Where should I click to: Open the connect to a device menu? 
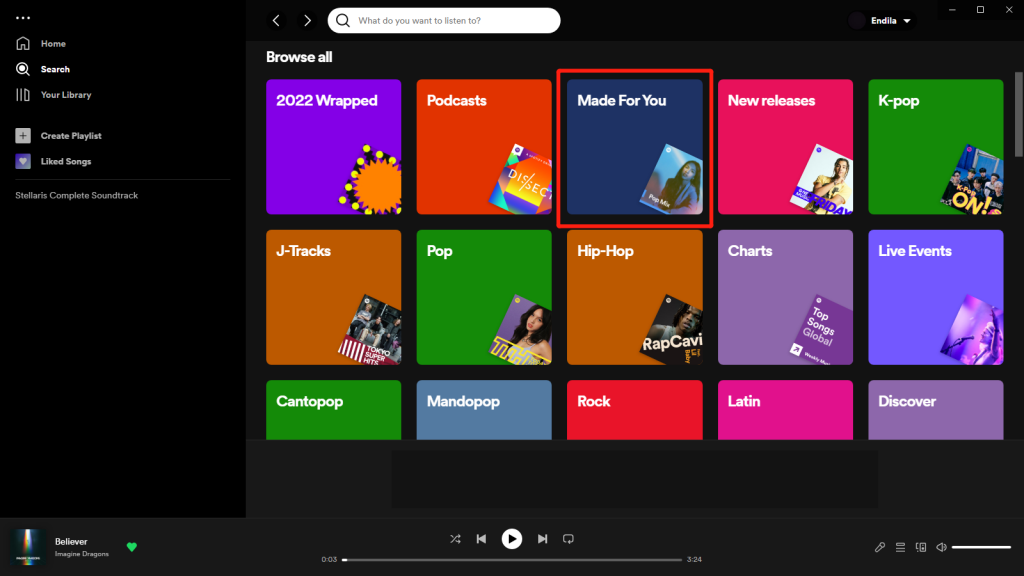[921, 547]
